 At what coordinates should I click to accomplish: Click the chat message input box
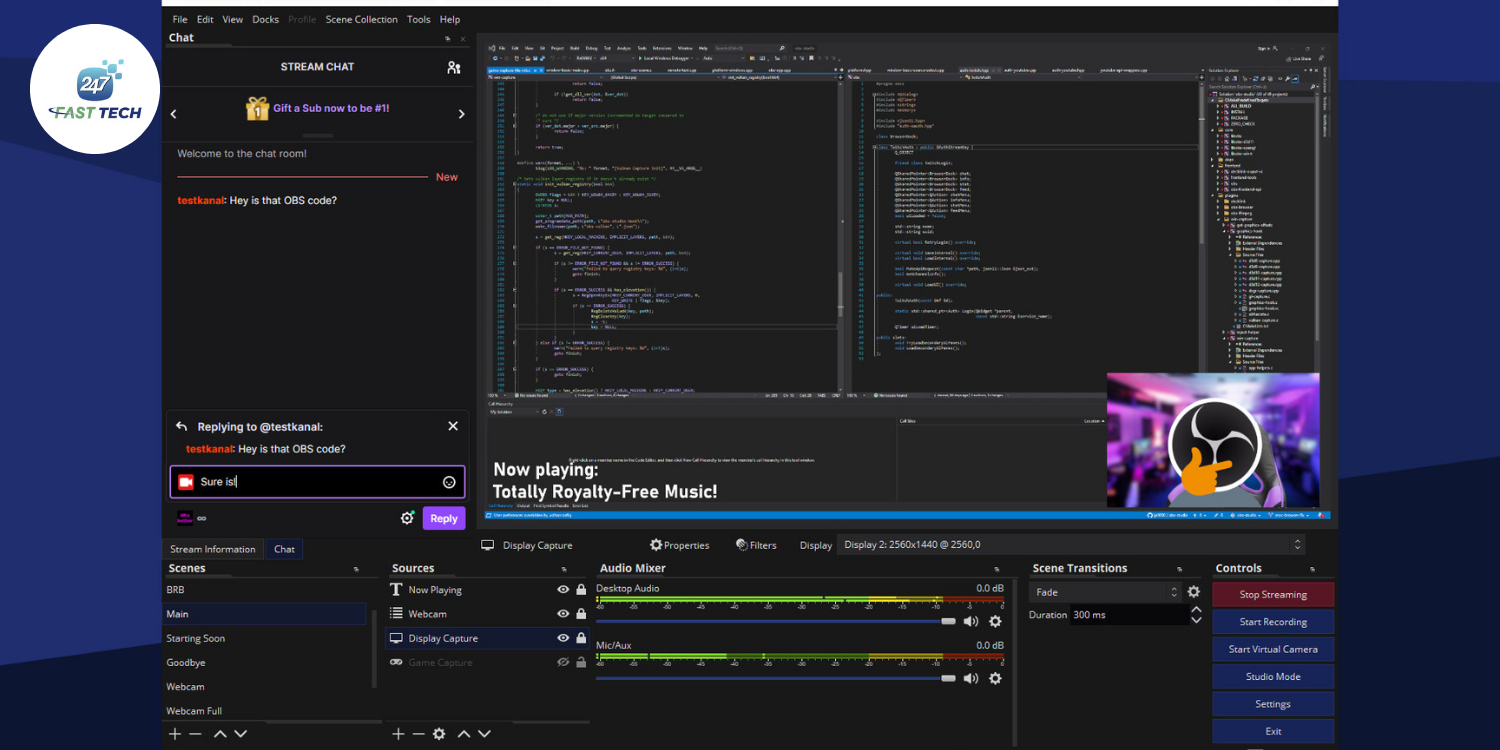point(317,482)
